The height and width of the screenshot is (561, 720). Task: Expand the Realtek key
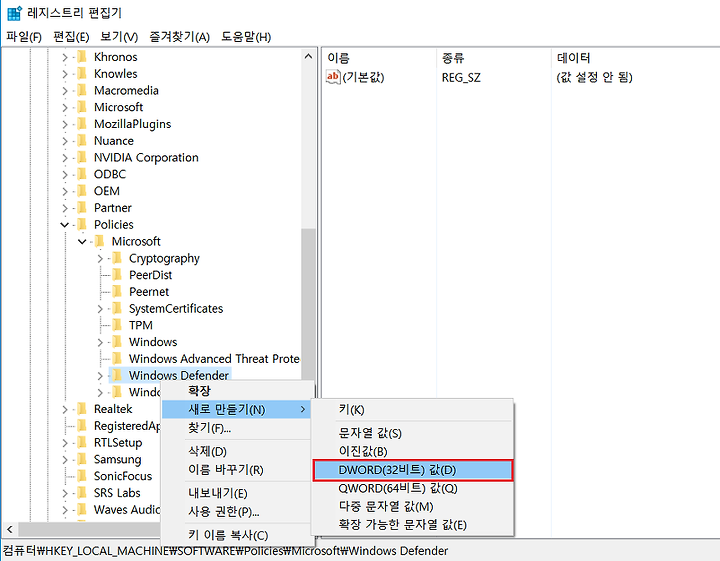(x=65, y=409)
